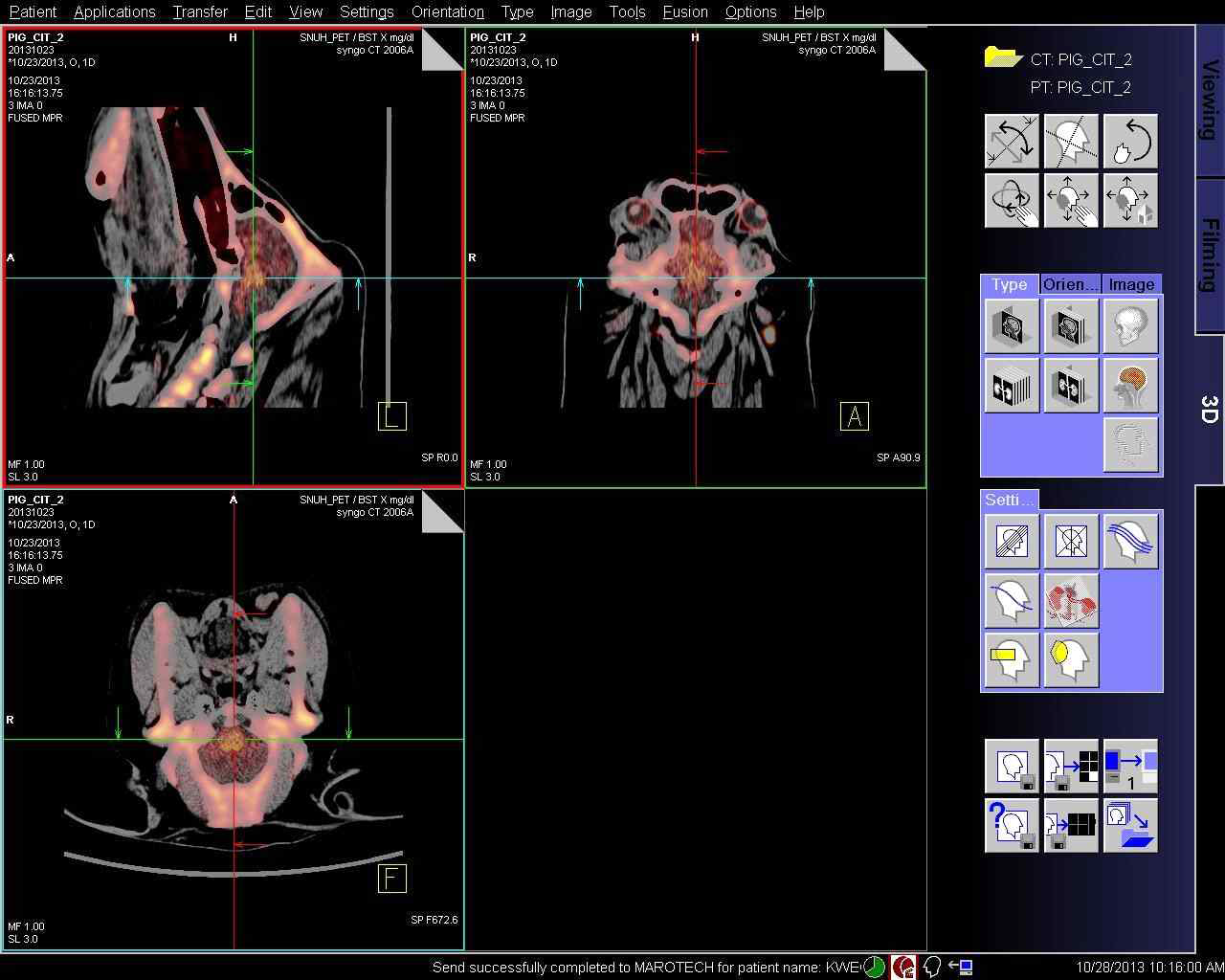This screenshot has width=1225, height=980.
Task: Select the pan-head-with-hand tool
Action: [x=1071, y=200]
